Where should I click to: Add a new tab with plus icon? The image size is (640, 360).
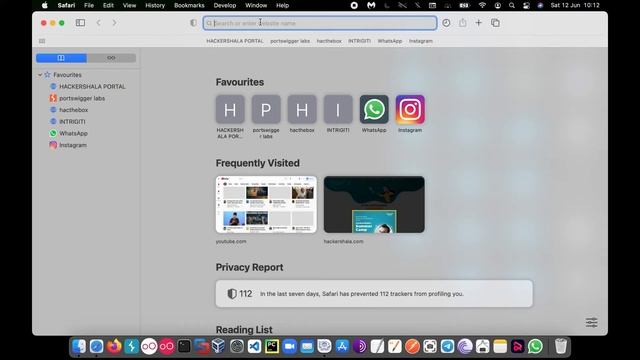point(478,23)
